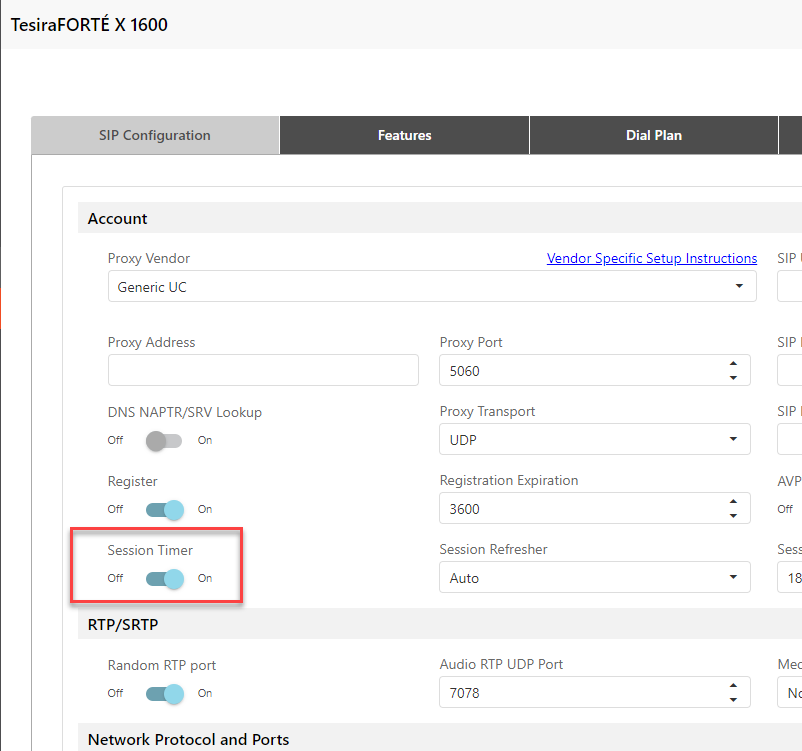The width and height of the screenshot is (802, 751).
Task: Switch to the SIP Configuration tab
Action: [x=155, y=135]
